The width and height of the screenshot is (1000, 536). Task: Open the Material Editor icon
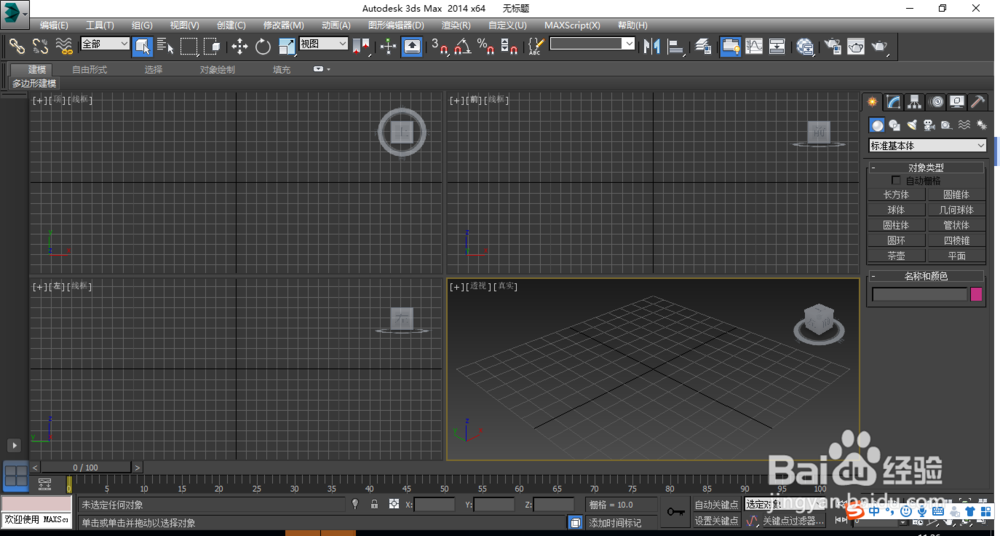pos(806,46)
